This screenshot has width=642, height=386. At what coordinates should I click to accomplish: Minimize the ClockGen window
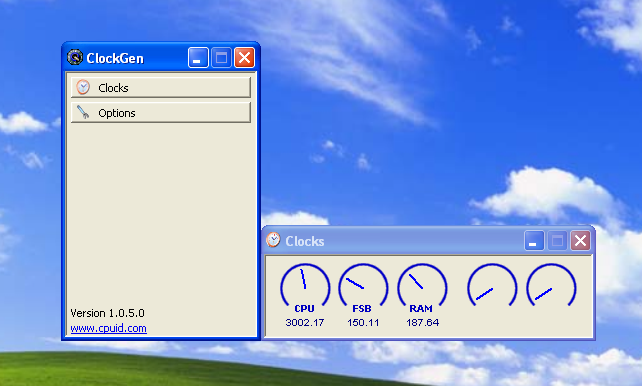[x=198, y=57]
